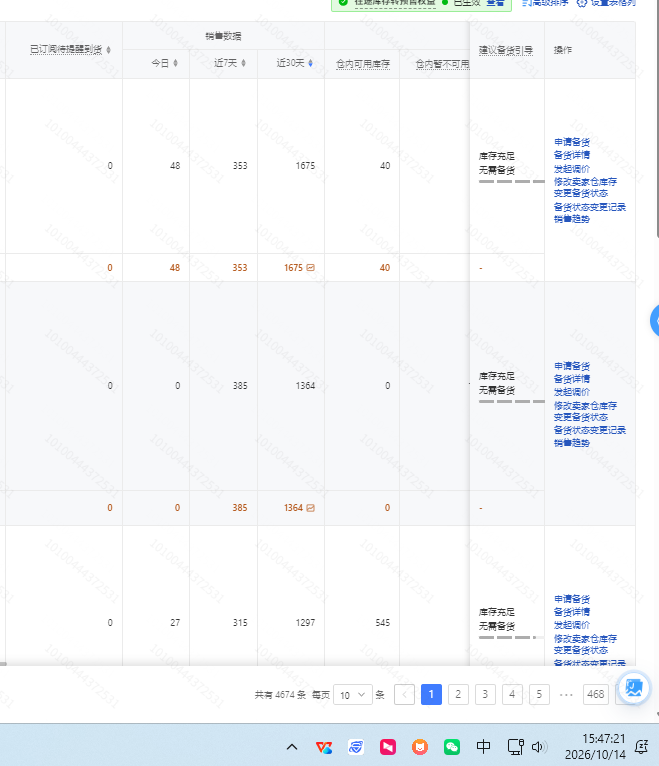Click 申请备货 in the 1297 row
This screenshot has width=659, height=766.
(x=572, y=599)
